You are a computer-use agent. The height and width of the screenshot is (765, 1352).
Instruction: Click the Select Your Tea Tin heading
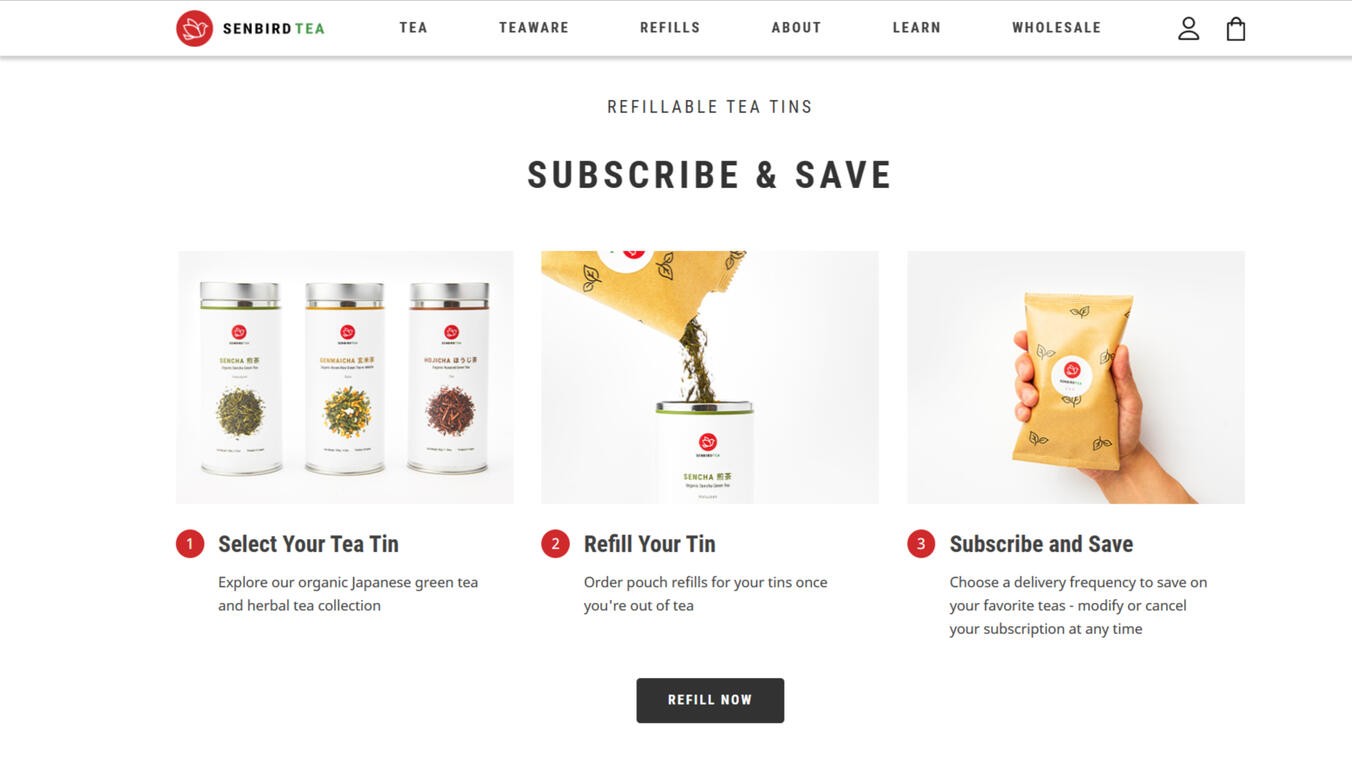(x=308, y=544)
